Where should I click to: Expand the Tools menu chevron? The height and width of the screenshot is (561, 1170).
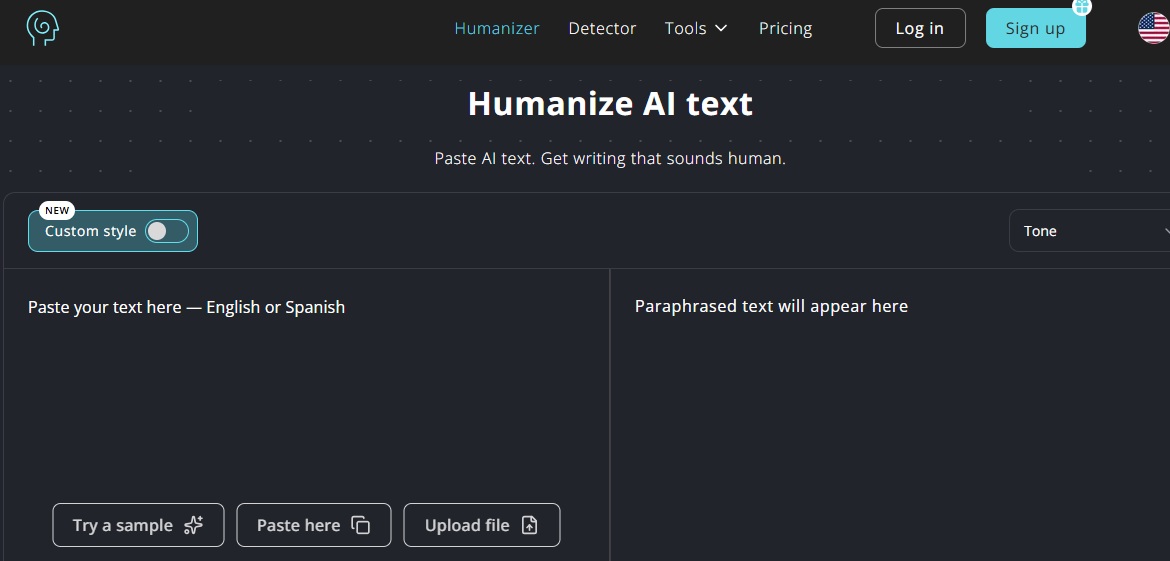721,28
